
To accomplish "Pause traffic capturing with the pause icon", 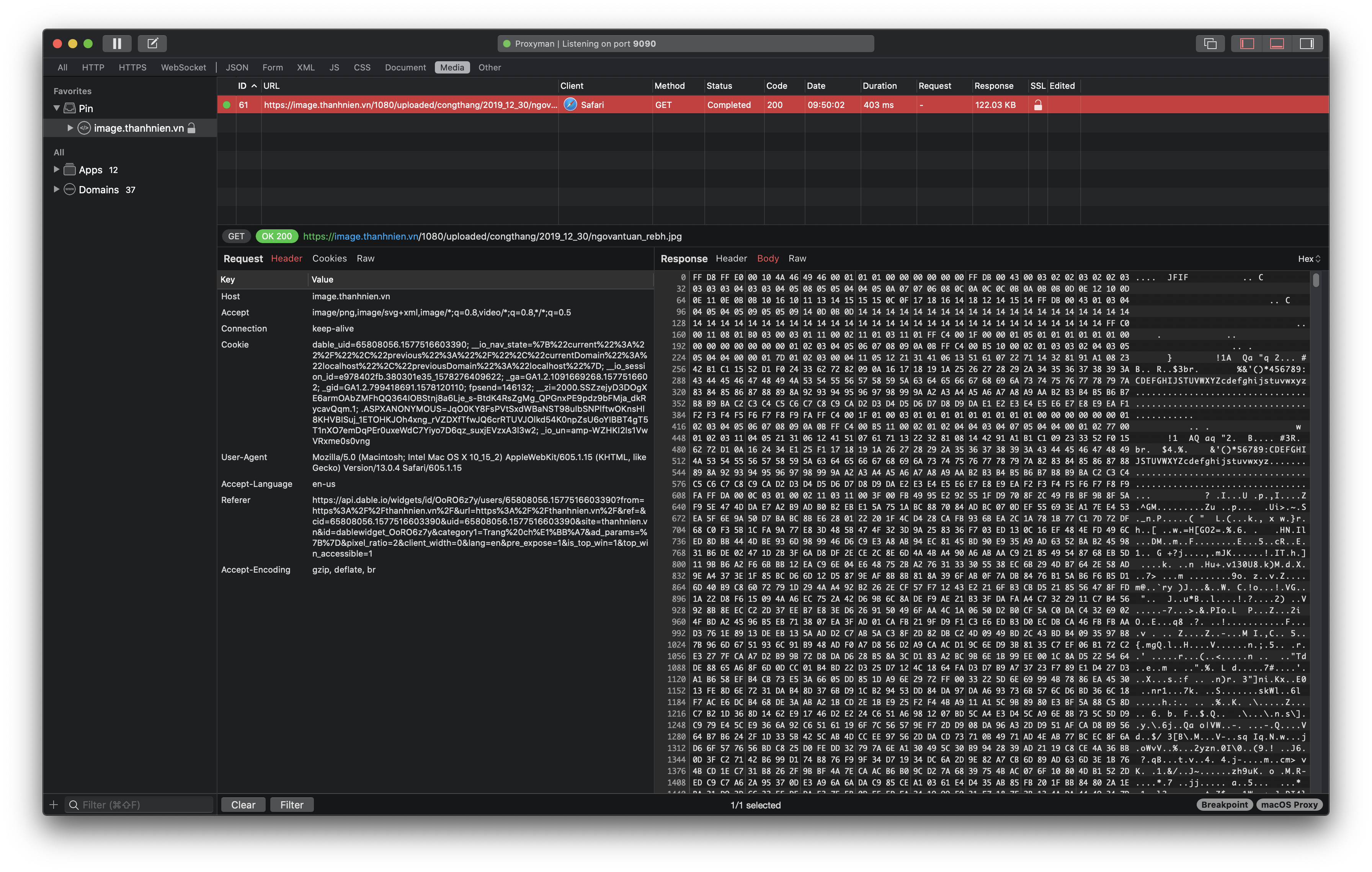I will [118, 43].
